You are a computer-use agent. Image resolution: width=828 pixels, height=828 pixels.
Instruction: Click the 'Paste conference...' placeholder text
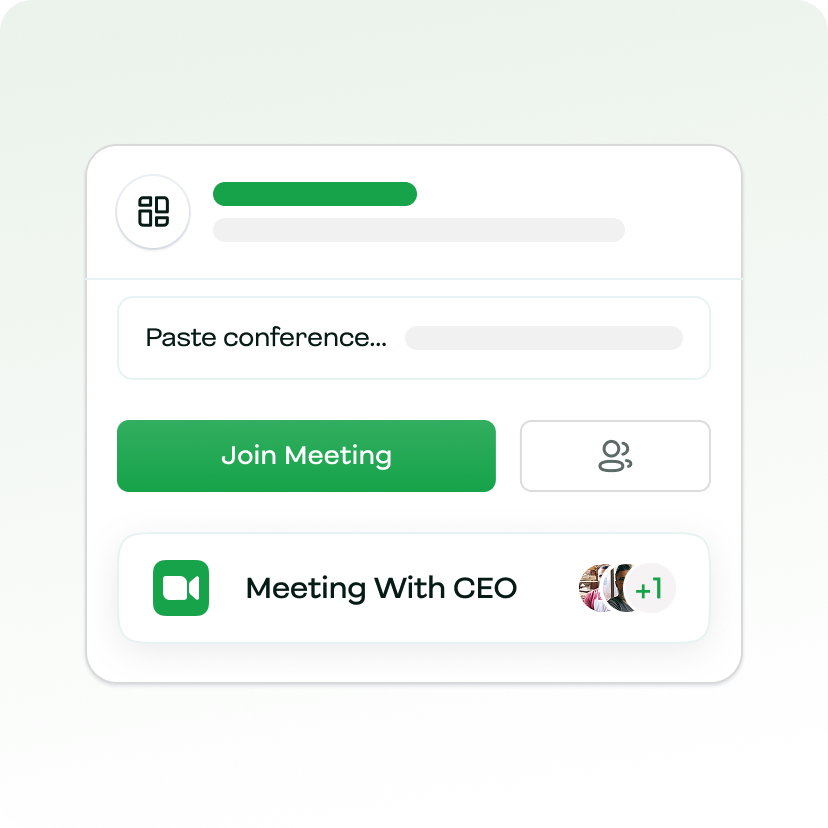pos(266,338)
